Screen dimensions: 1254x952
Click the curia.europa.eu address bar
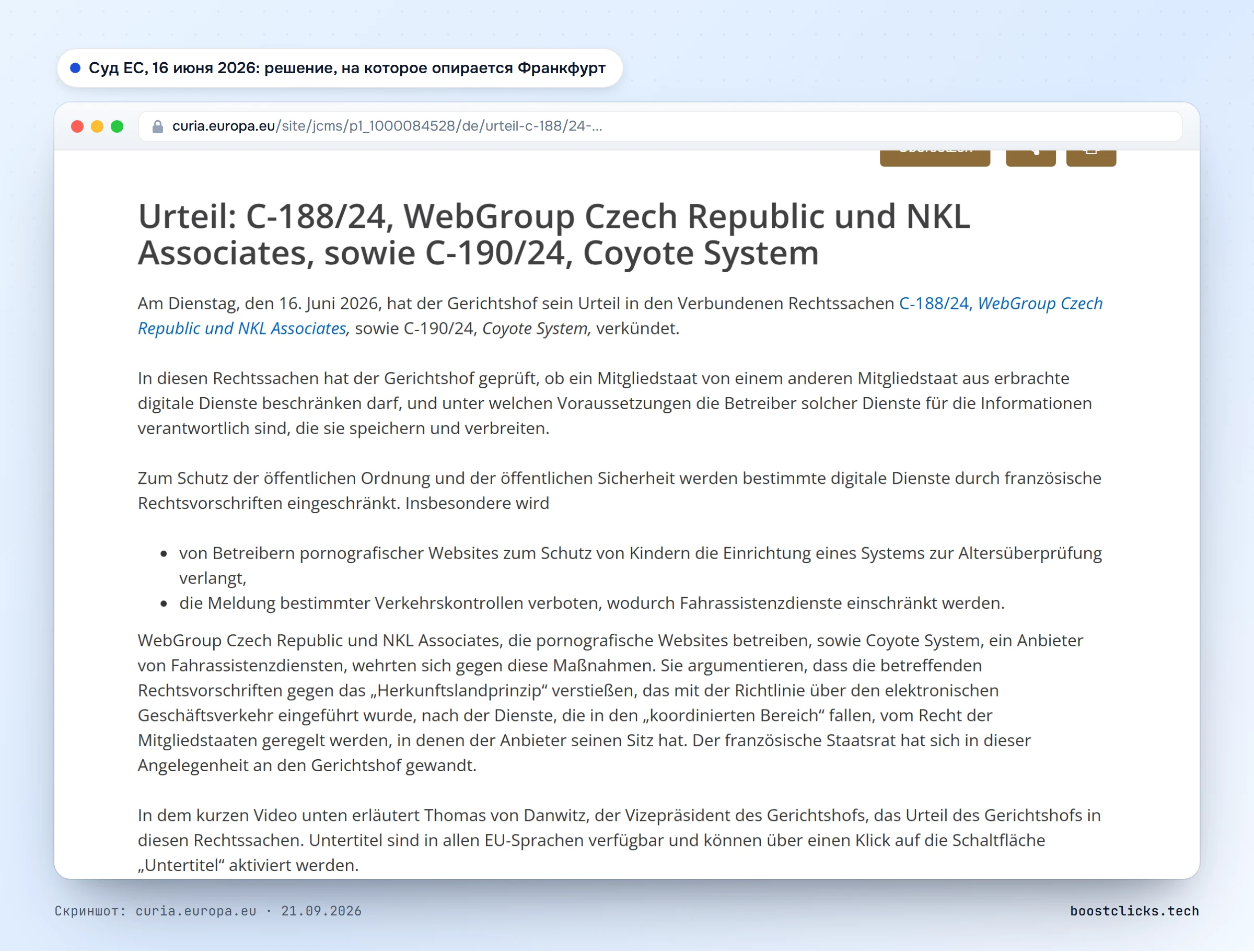click(660, 126)
